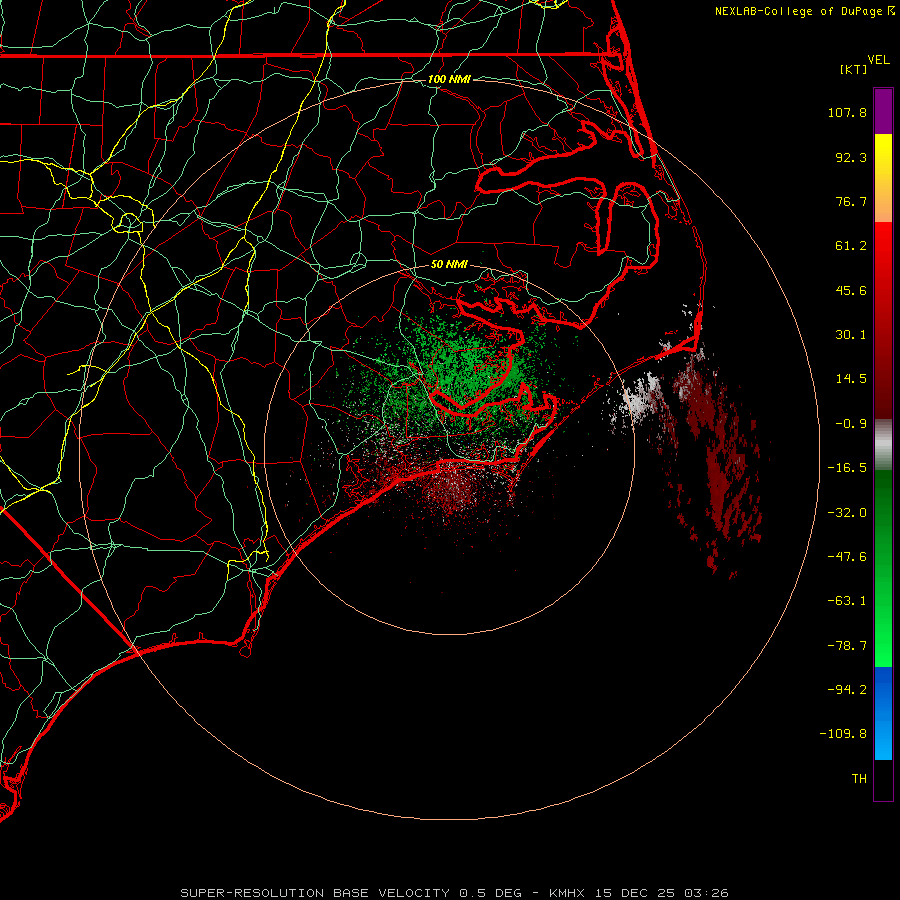Select the 61.2 velocity scale value
Screen dimensions: 900x900
pyautogui.click(x=851, y=246)
